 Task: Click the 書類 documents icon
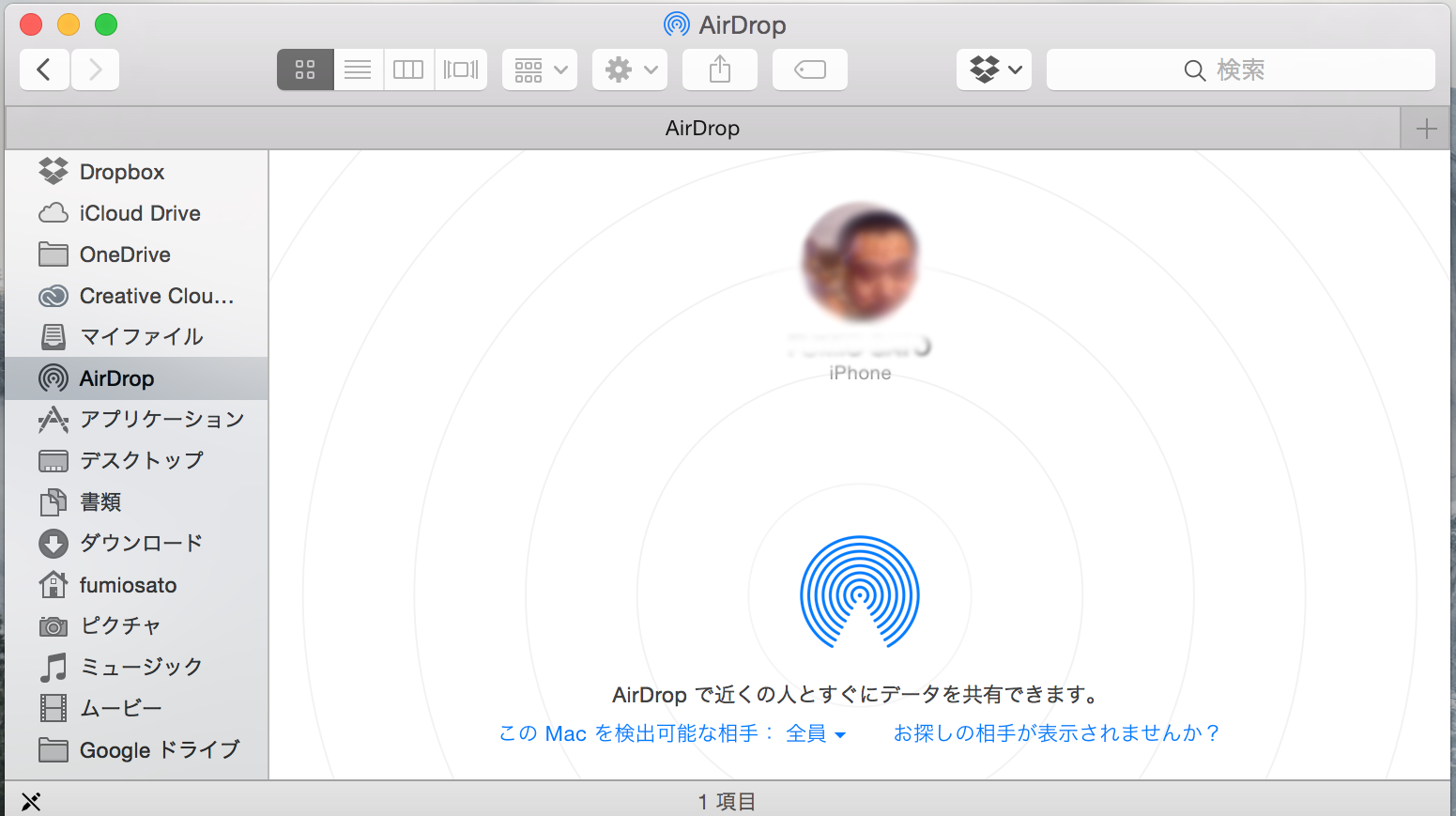(x=54, y=502)
